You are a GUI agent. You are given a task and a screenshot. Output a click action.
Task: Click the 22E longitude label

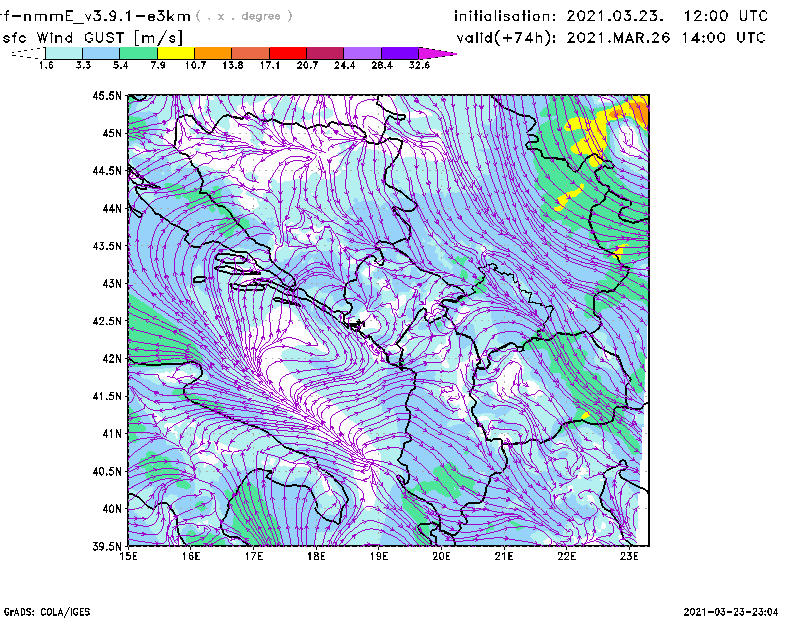point(566,556)
